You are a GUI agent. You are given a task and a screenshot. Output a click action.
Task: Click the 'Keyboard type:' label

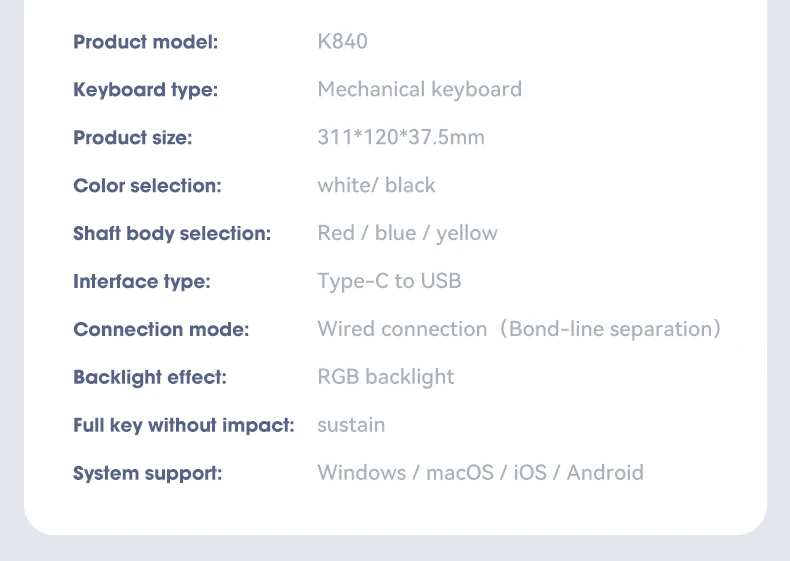point(145,90)
